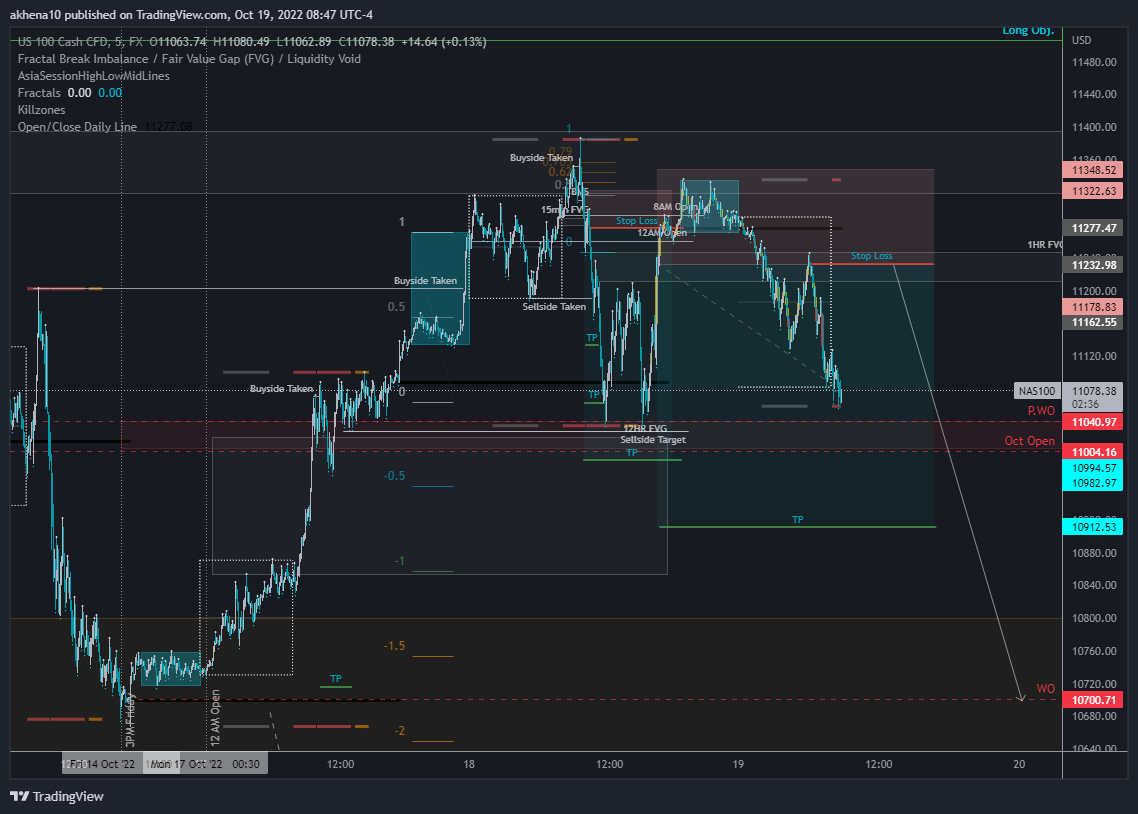Select the Sellside Taken annotation
The width and height of the screenshot is (1138, 814).
click(x=554, y=306)
